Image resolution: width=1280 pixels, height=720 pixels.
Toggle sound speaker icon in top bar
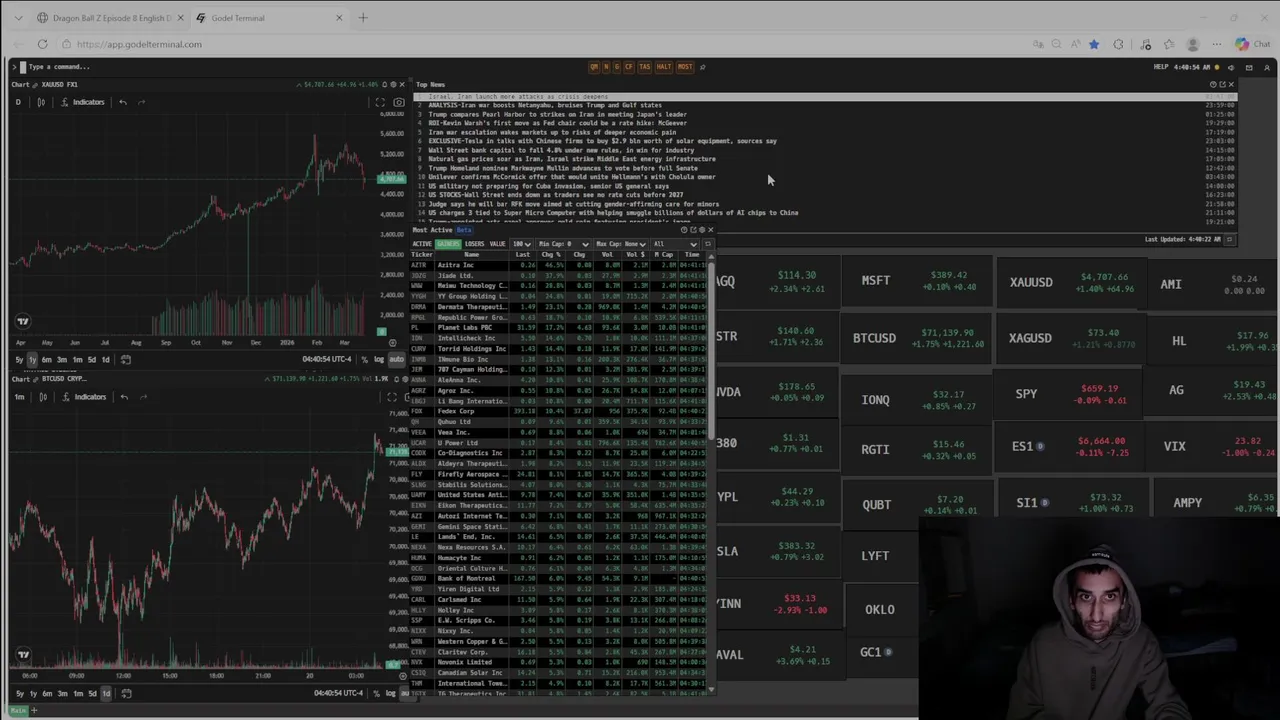coord(1232,67)
